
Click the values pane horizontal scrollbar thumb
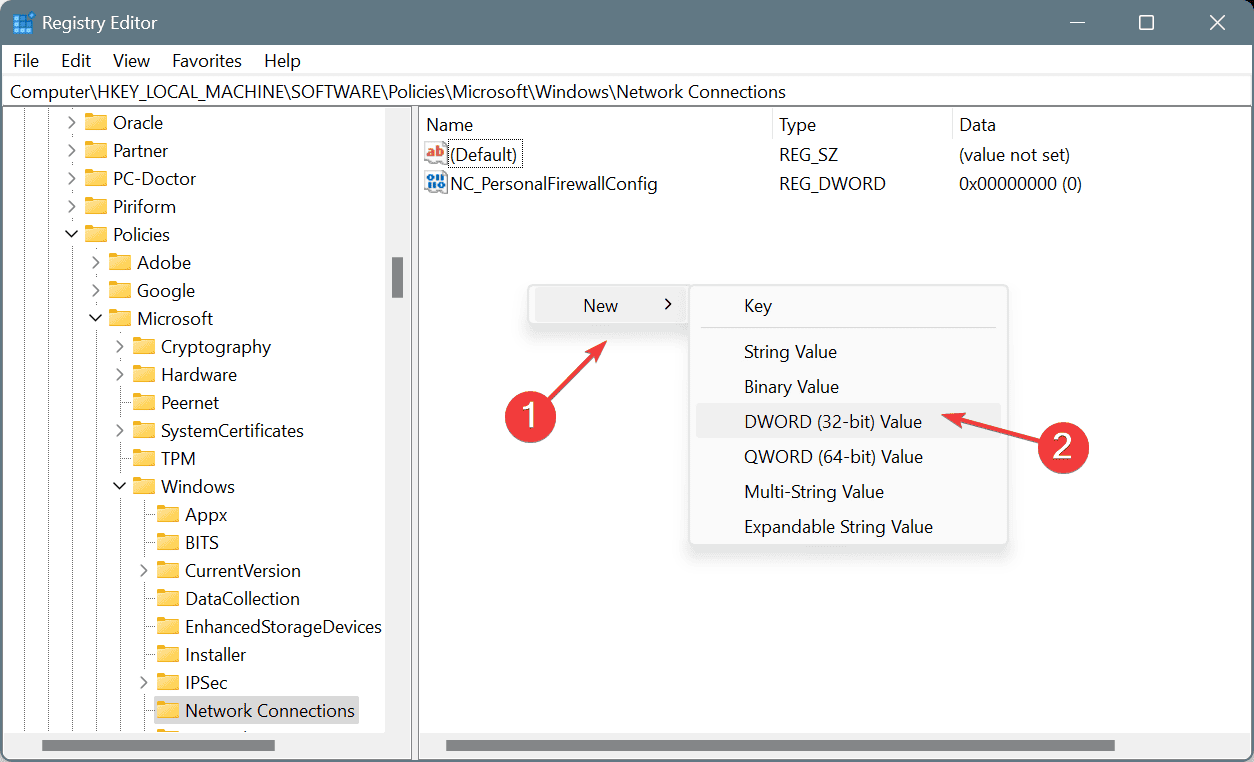tap(780, 745)
